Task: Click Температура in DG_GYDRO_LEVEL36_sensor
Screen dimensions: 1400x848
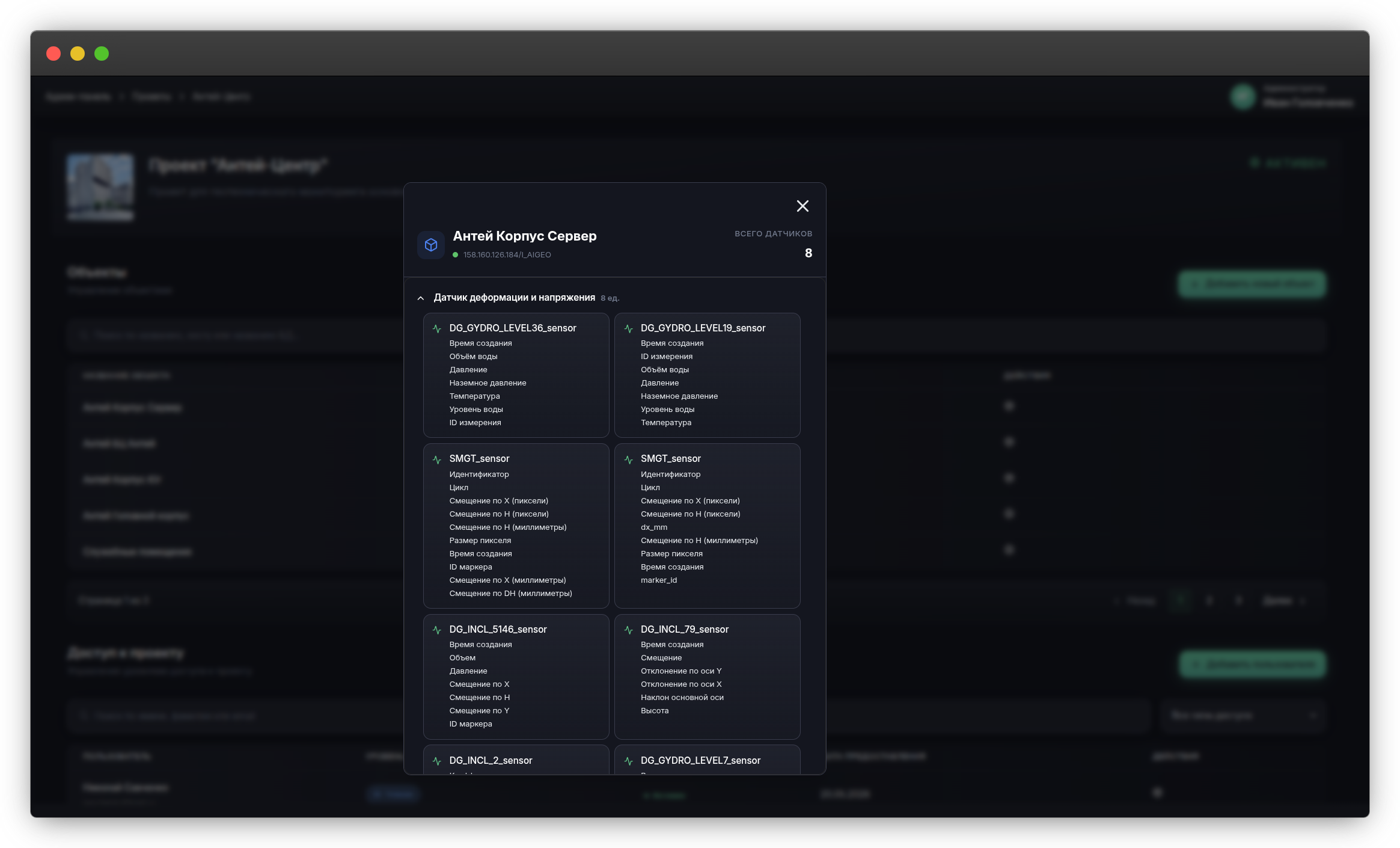Action: click(474, 396)
